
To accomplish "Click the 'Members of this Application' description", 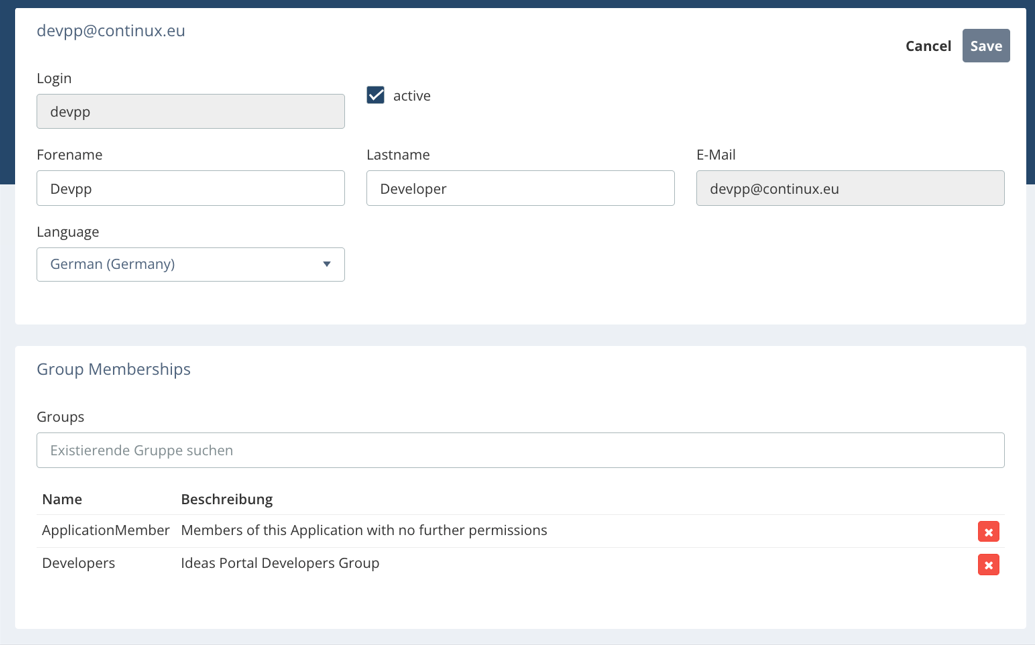I will 364,530.
